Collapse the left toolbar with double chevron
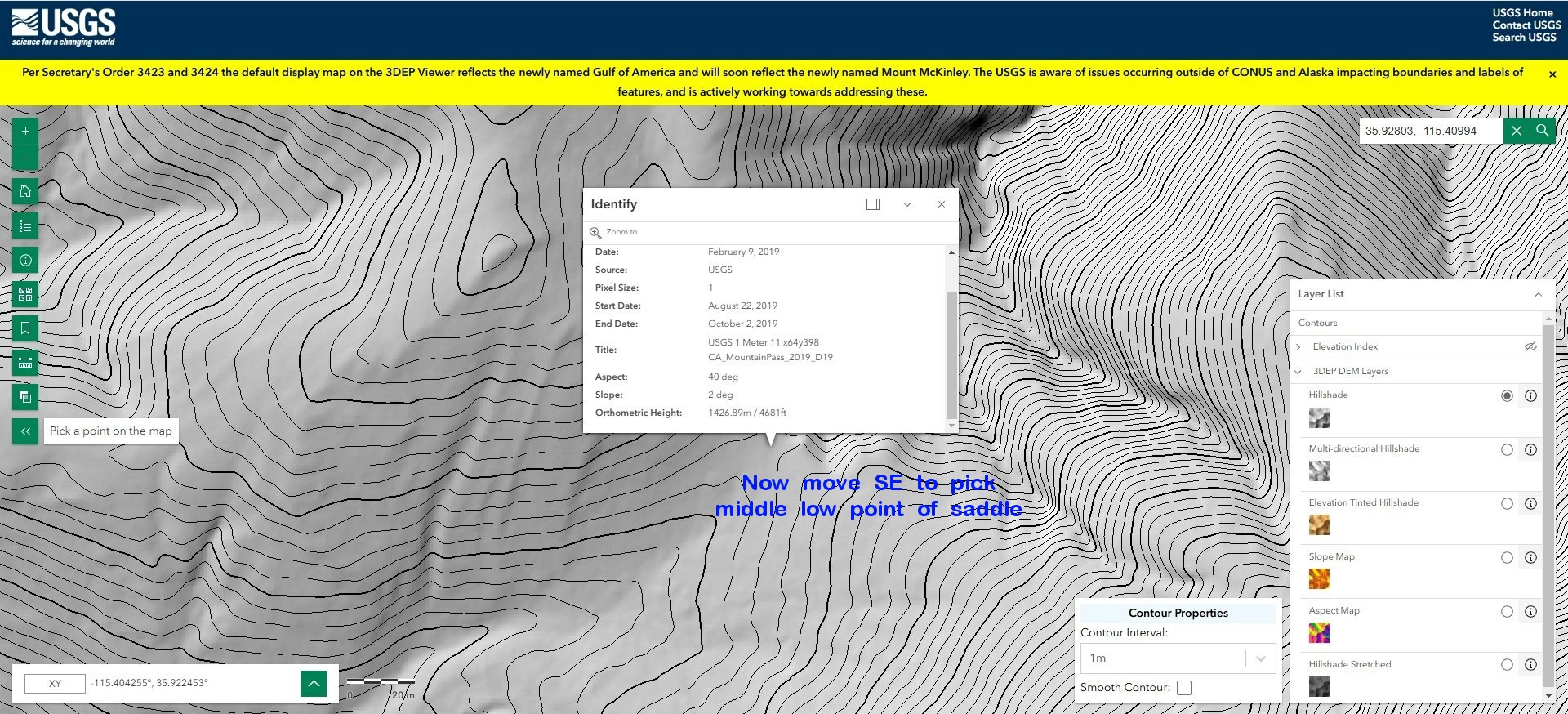Viewport: 1568px width, 714px height. (x=25, y=431)
